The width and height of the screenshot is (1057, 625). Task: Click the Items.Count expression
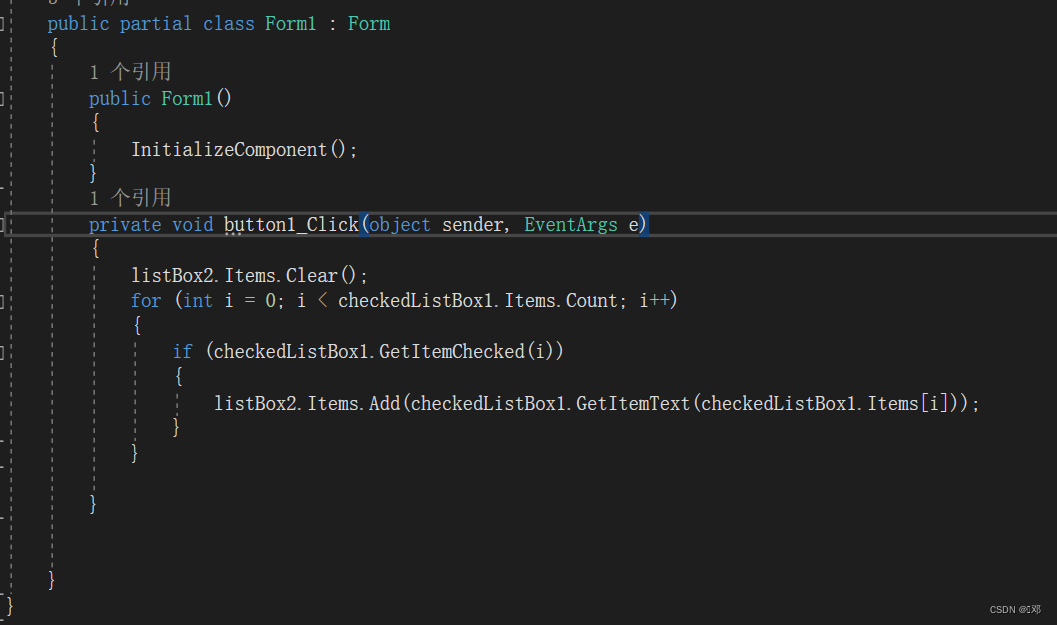562,300
